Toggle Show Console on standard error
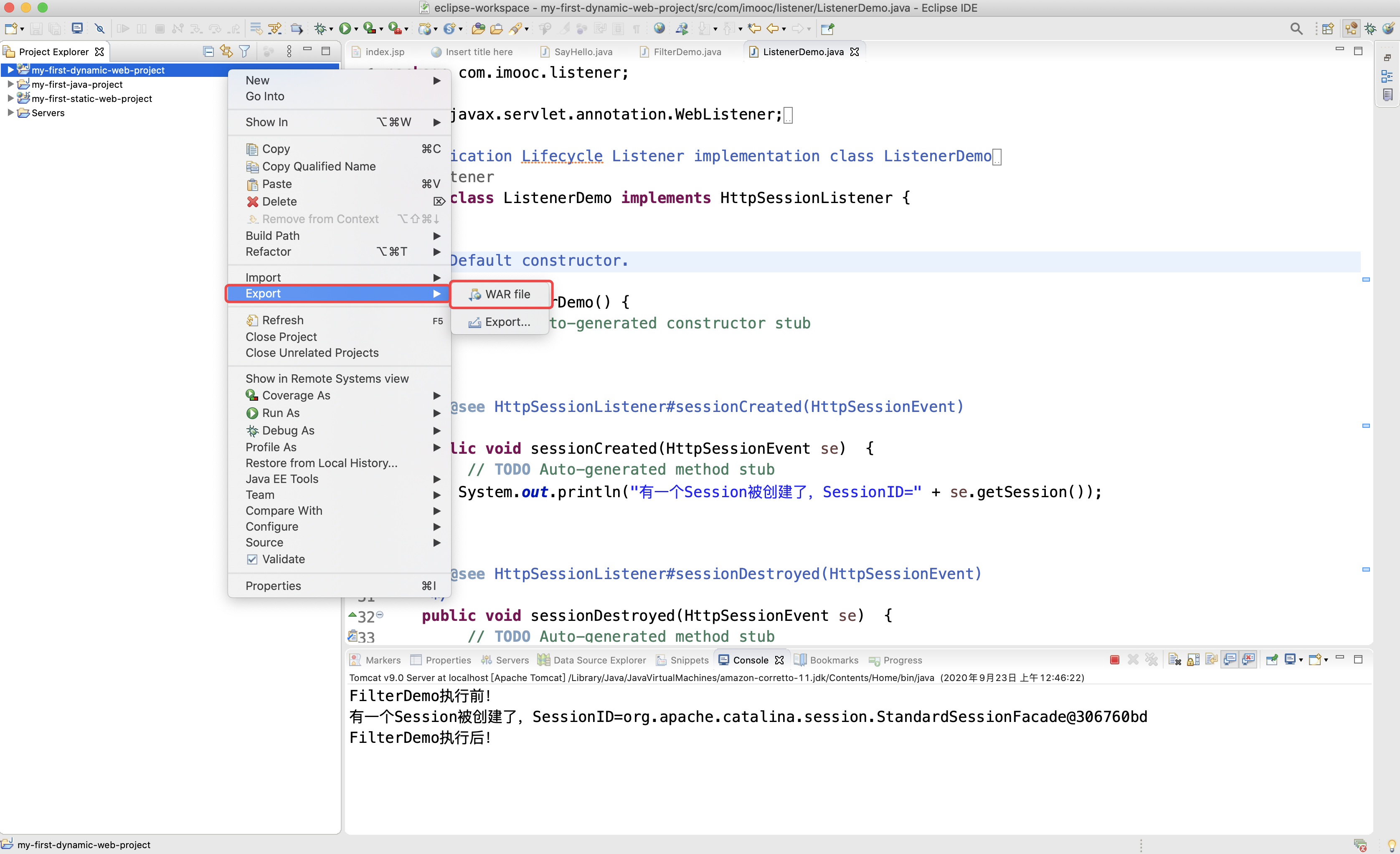The height and width of the screenshot is (854, 1400). click(x=1248, y=660)
